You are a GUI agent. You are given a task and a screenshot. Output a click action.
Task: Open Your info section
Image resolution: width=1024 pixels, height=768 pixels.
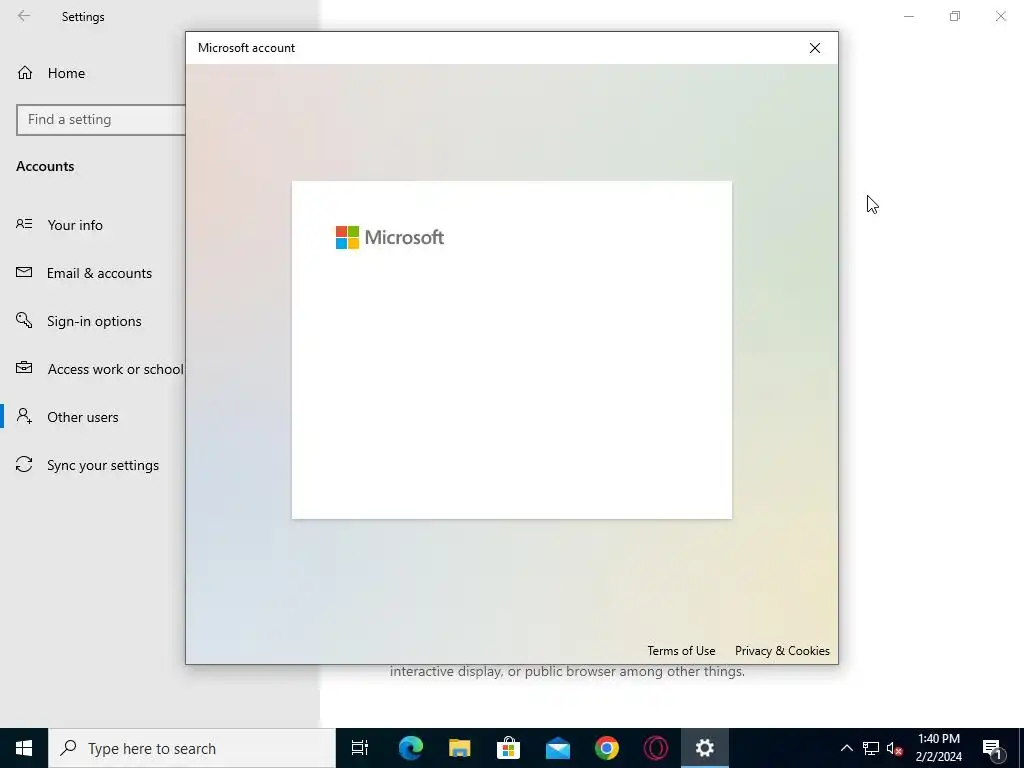75,225
